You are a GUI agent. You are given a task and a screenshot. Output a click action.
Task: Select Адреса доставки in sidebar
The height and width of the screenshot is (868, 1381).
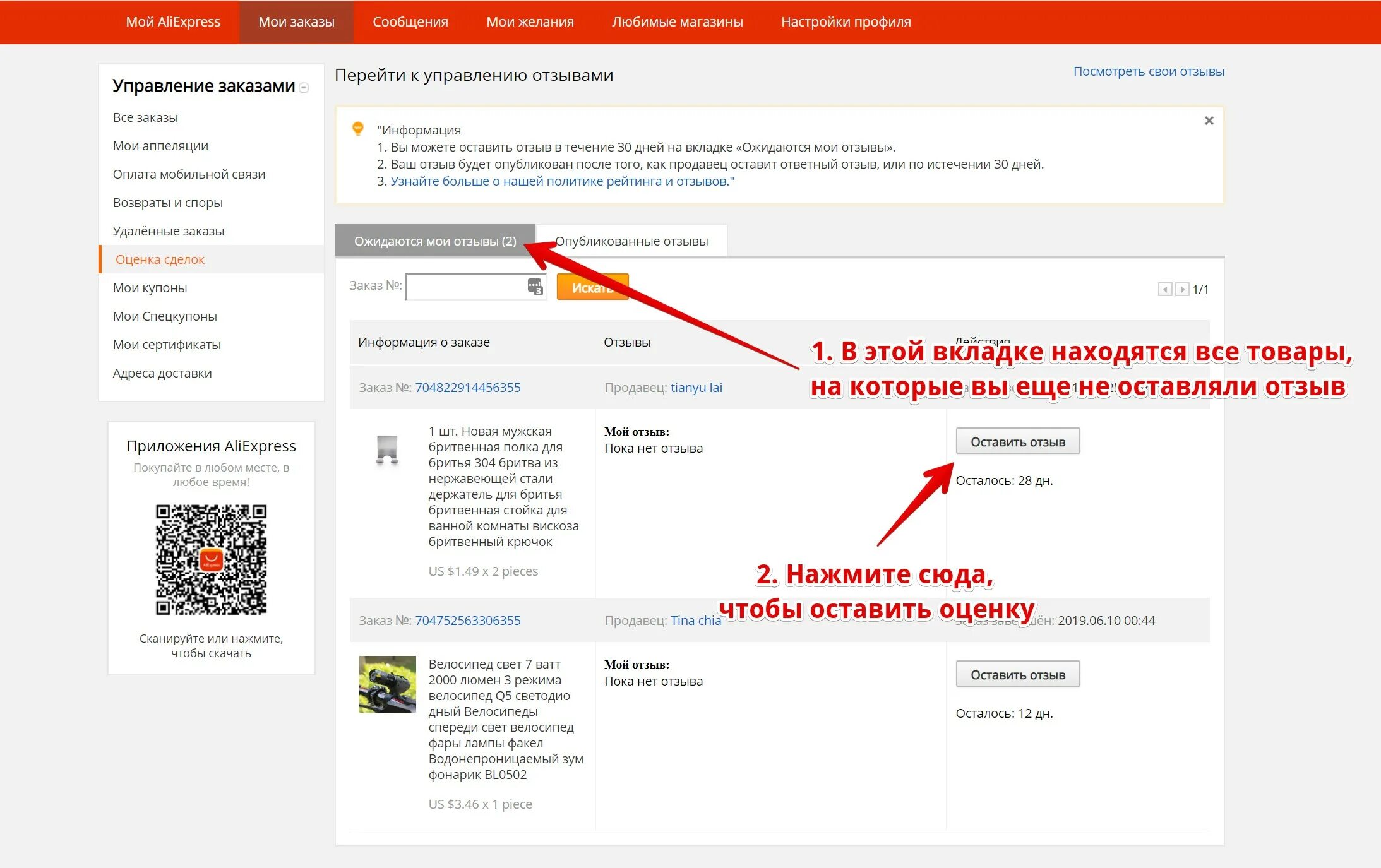coord(162,373)
